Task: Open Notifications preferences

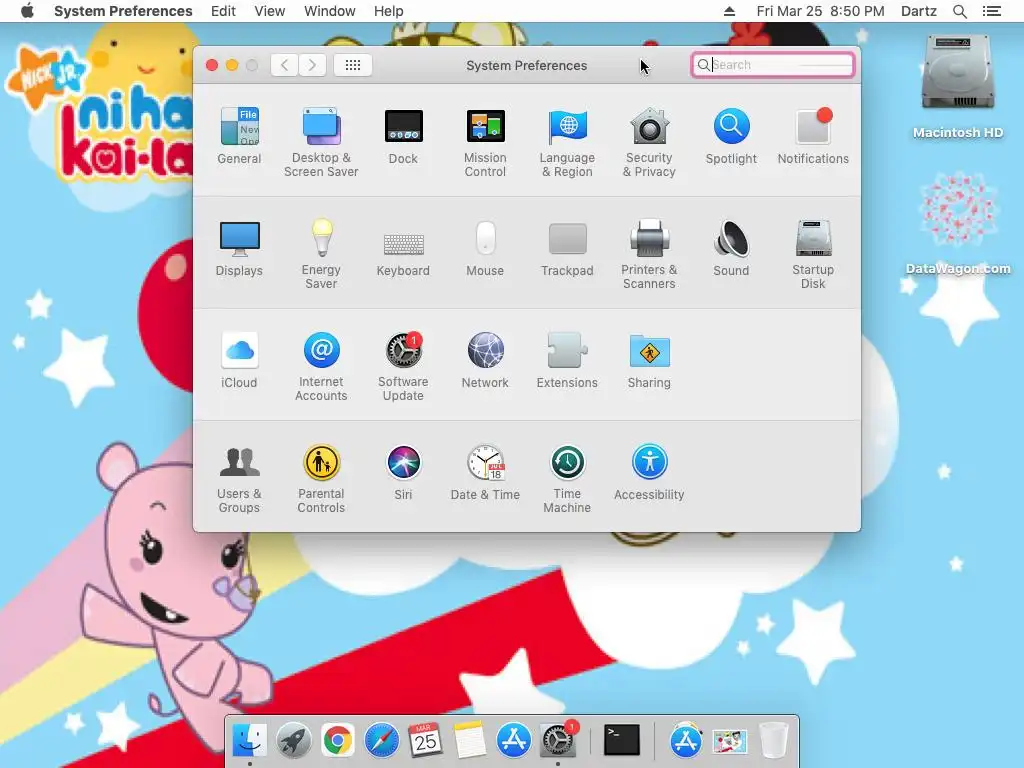Action: coord(813,135)
